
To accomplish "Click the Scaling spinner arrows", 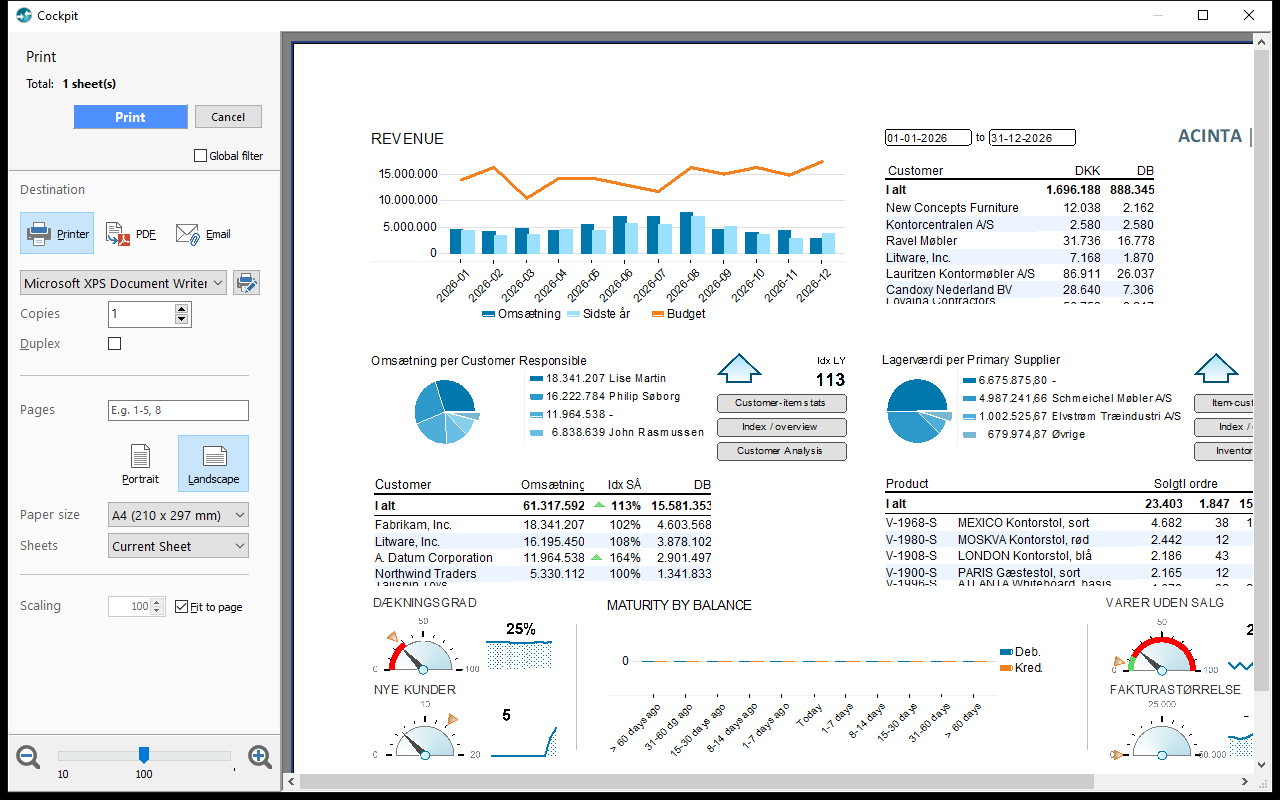I will click(159, 607).
